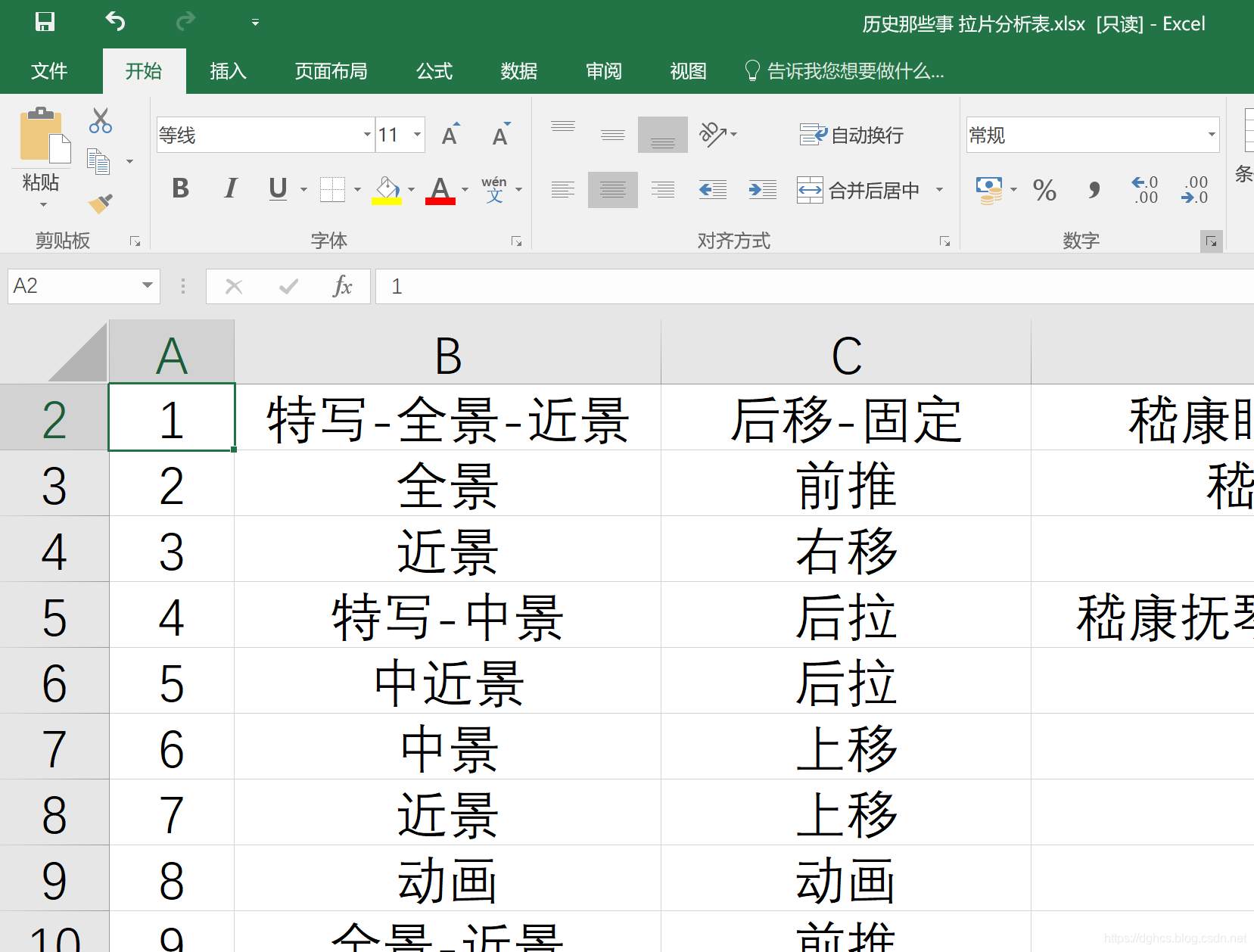The height and width of the screenshot is (952, 1254).
Task: Increase decimal places
Action: (x=1144, y=190)
